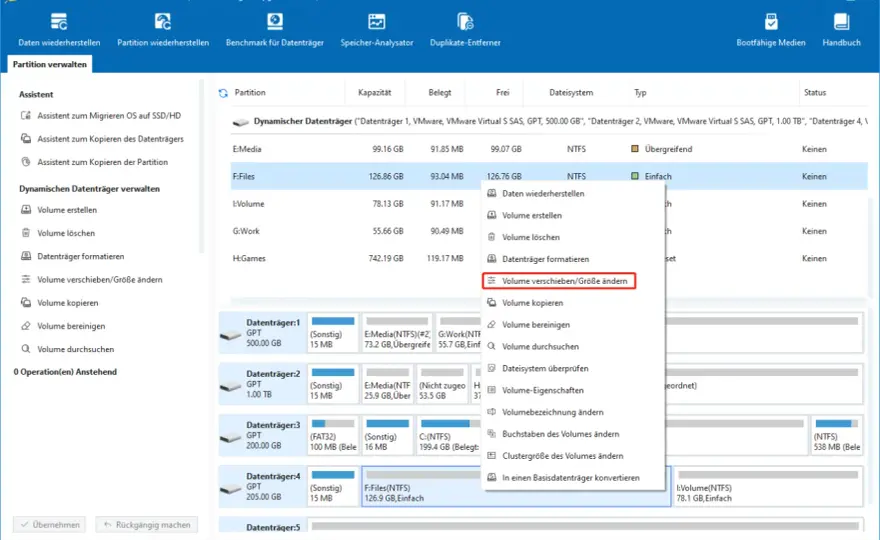The image size is (880, 540).
Task: Choose Datenträger formatieren in context menu
Action: tap(573, 259)
